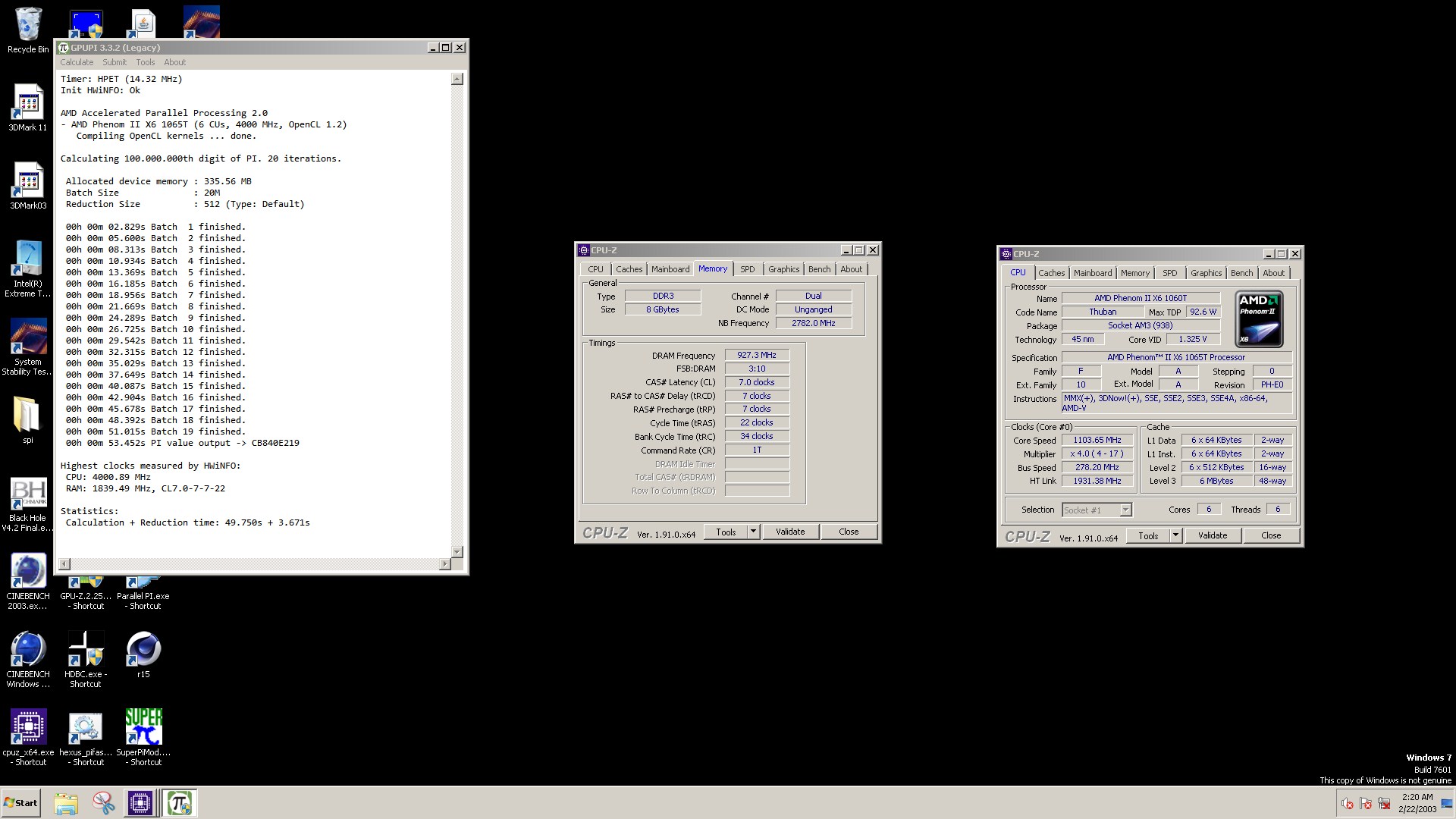Click the AMD Phenom II logo in CPU-Z
Screen dimensions: 1456x819
coord(1259,319)
